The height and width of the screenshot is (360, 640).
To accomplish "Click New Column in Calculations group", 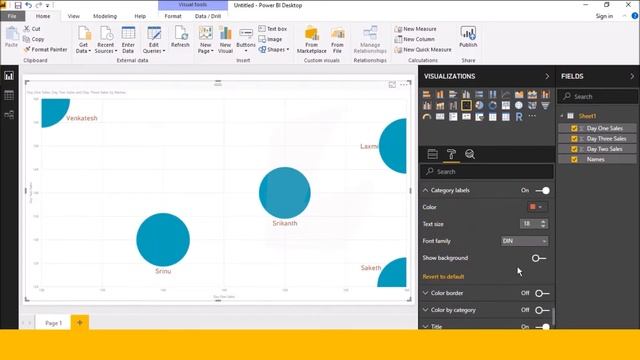I will point(415,39).
